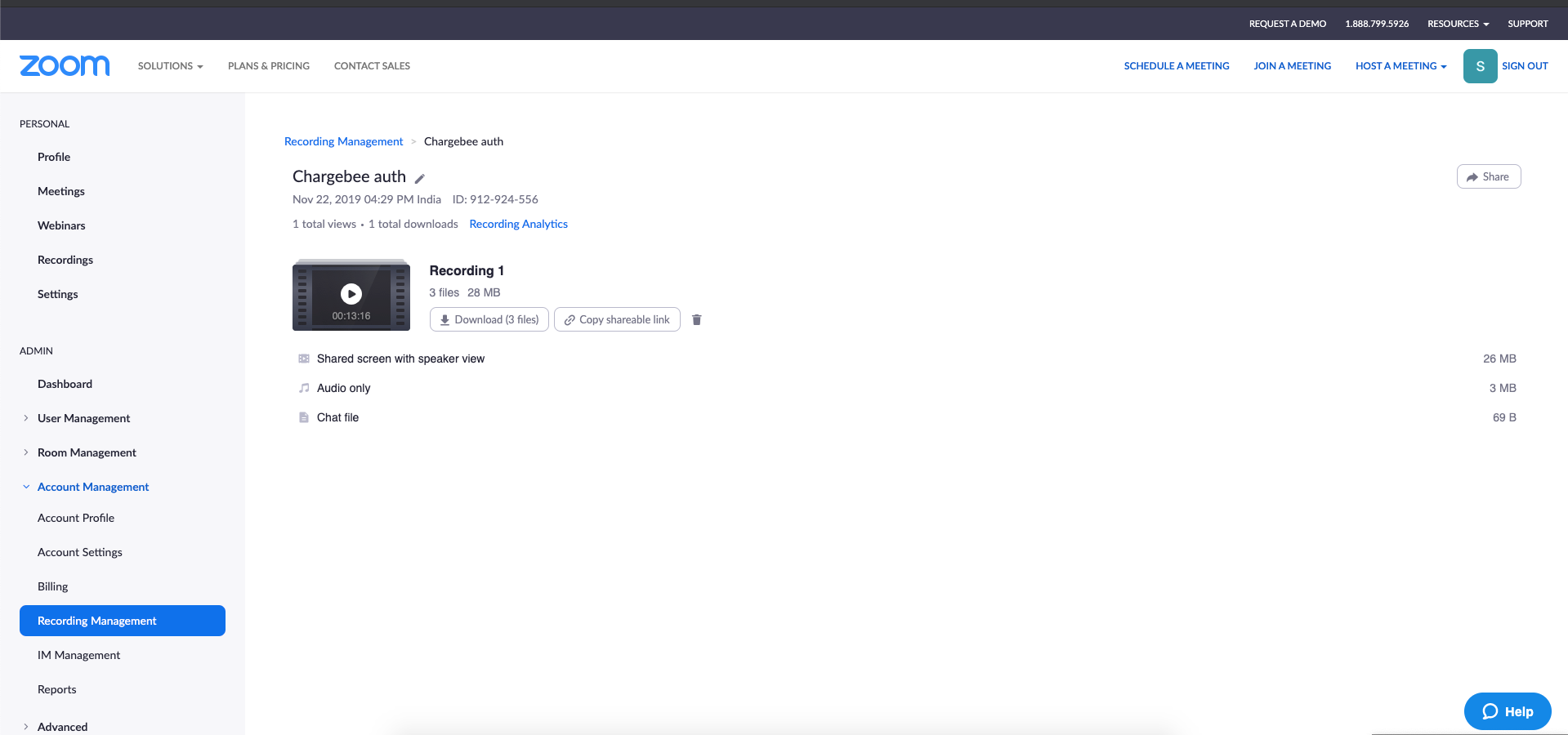The height and width of the screenshot is (735, 1568).
Task: Open Recording Analytics link
Action: tap(519, 224)
